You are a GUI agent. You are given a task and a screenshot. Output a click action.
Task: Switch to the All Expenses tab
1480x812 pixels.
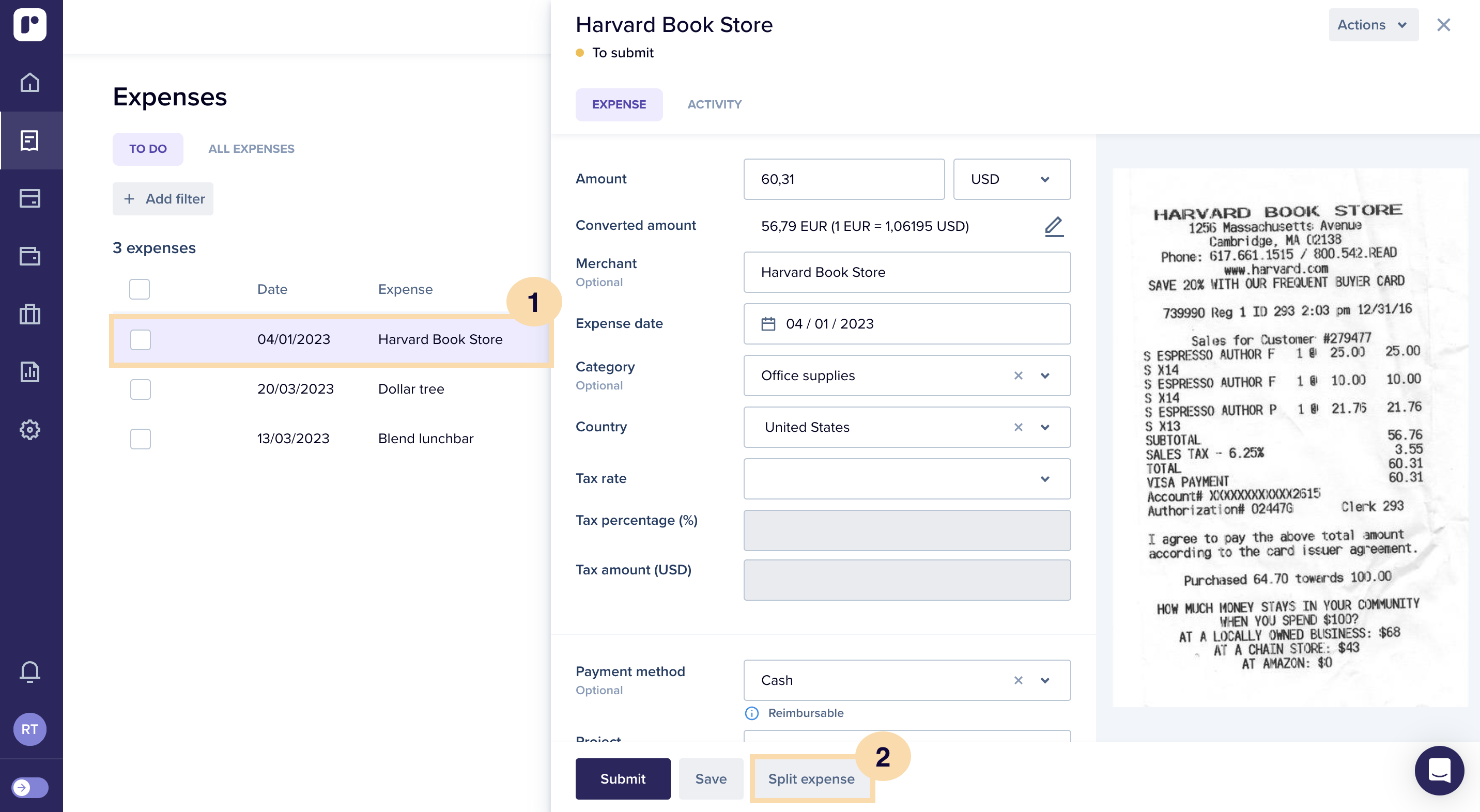tap(251, 149)
